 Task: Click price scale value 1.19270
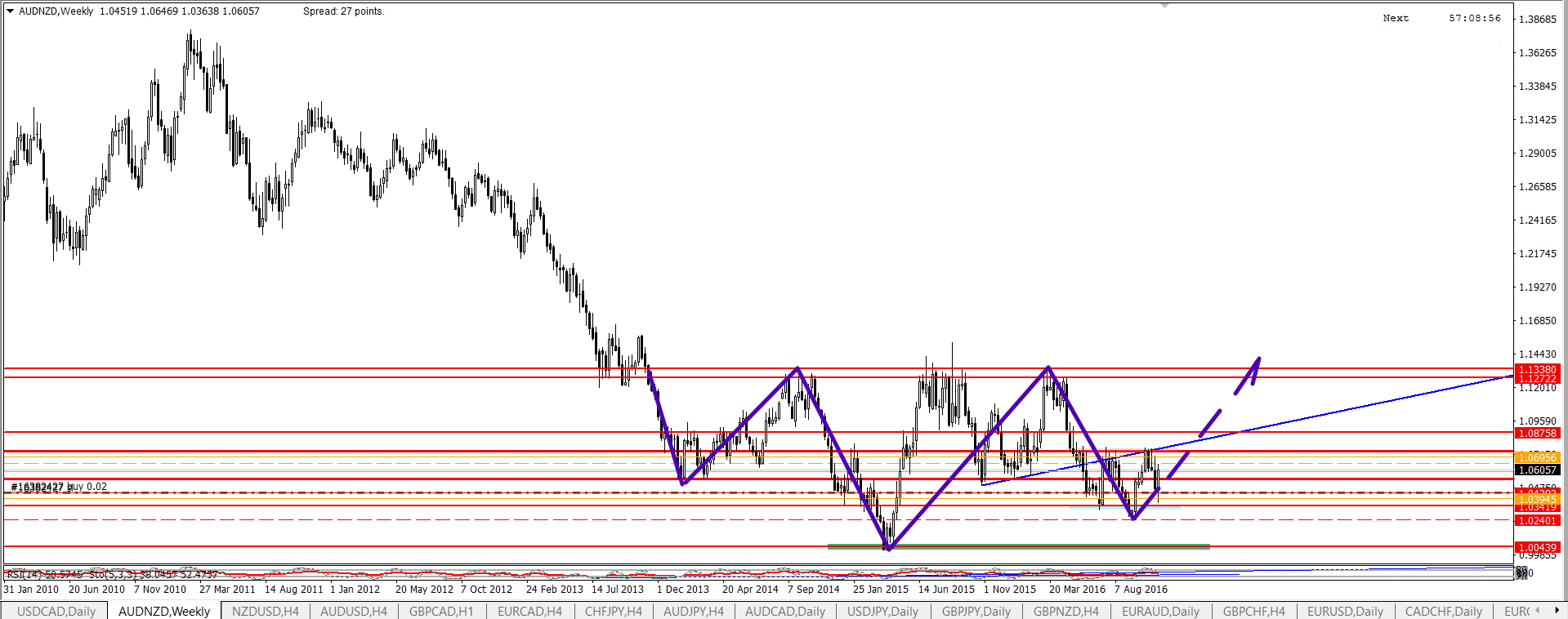coord(1537,287)
